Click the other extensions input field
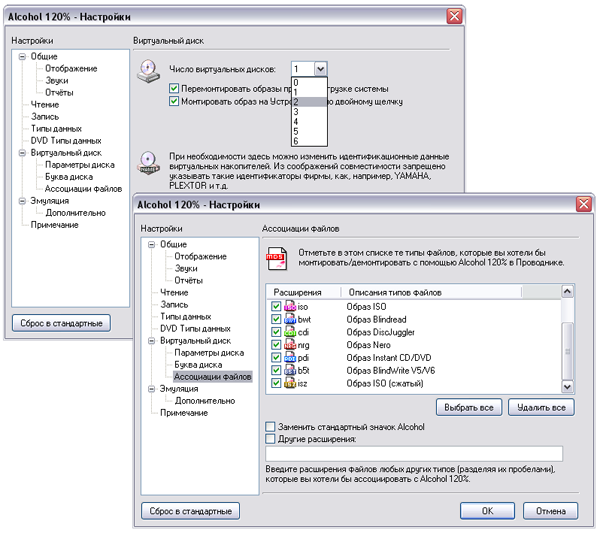600x533 pixels. coord(414,453)
